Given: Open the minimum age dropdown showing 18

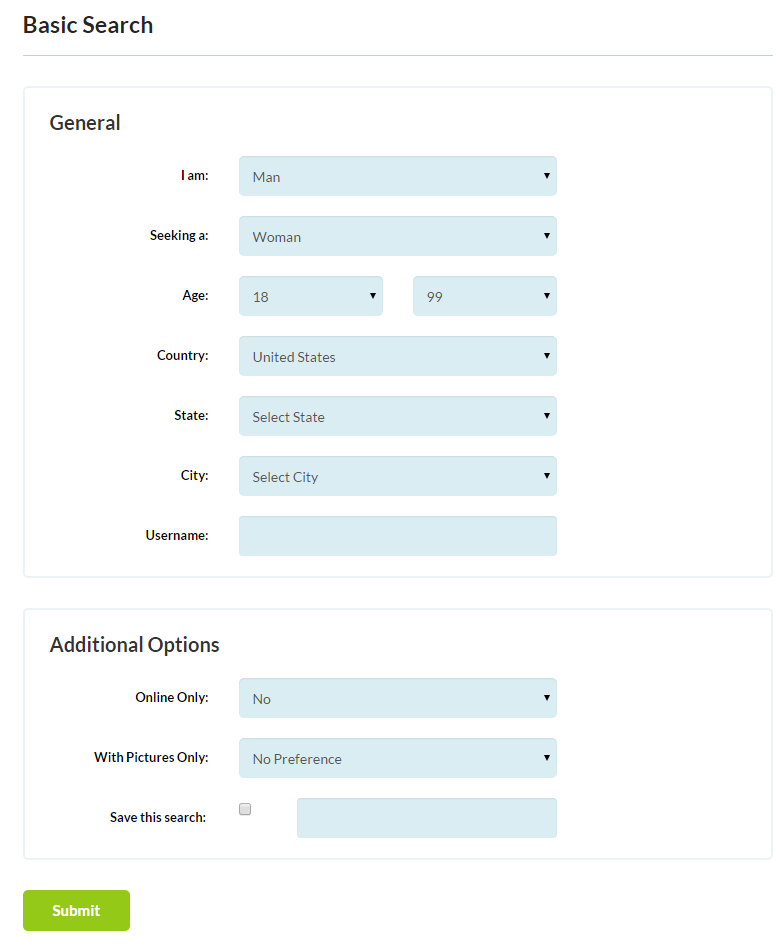Looking at the screenshot, I should click(310, 296).
